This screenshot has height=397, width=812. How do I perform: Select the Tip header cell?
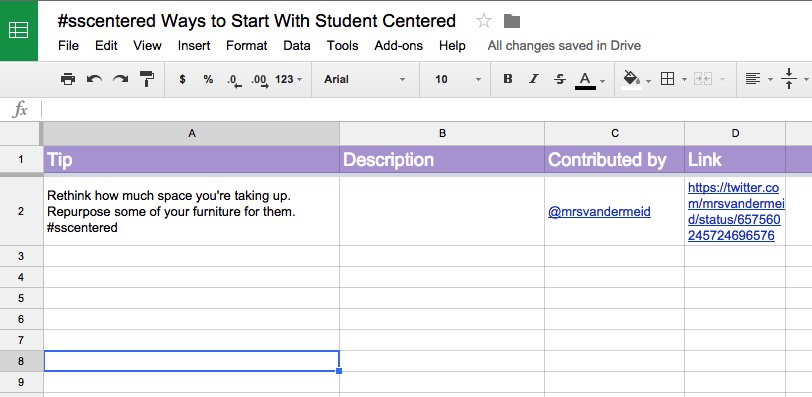[x=192, y=159]
